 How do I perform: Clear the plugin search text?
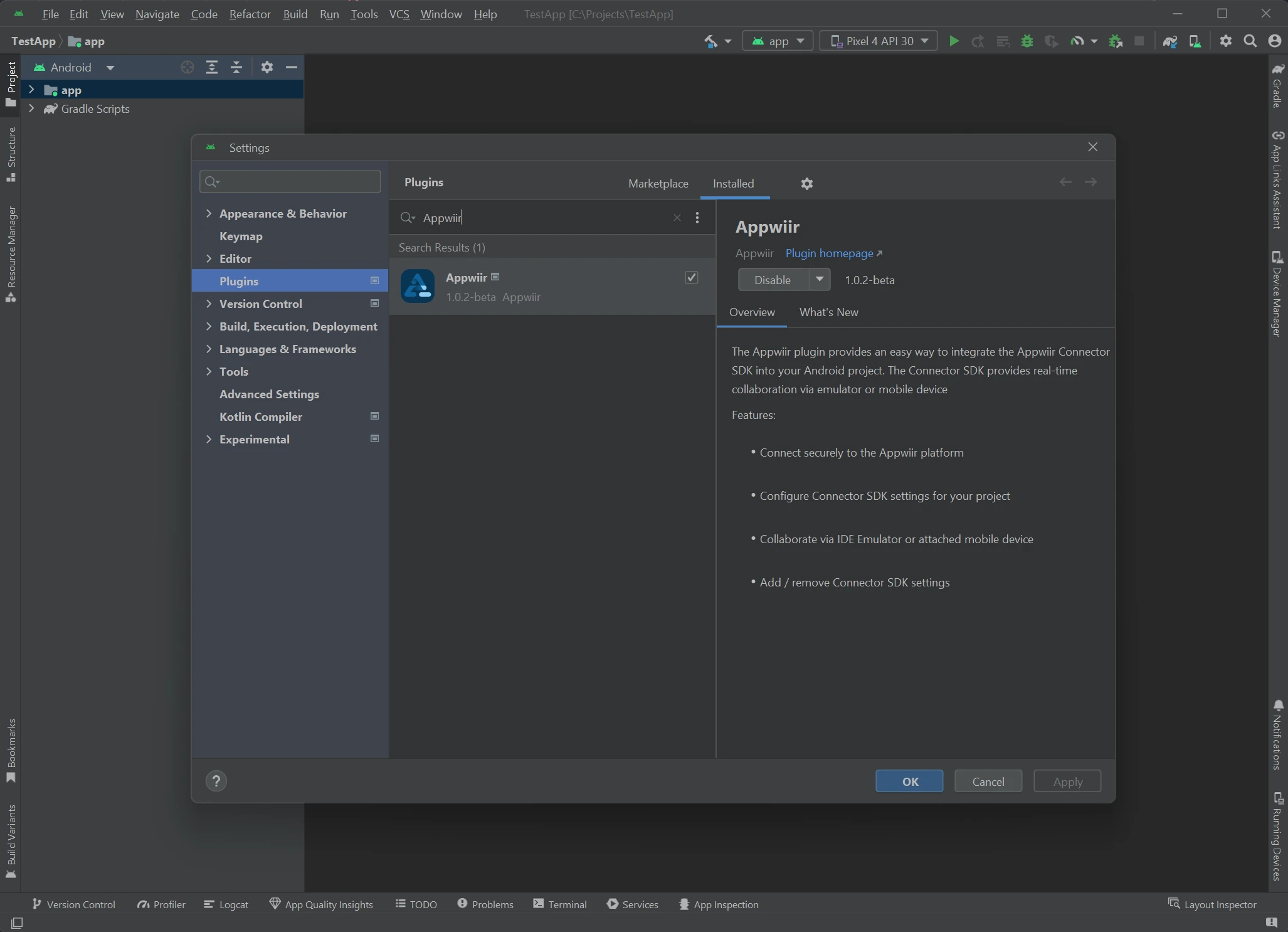pyautogui.click(x=677, y=218)
